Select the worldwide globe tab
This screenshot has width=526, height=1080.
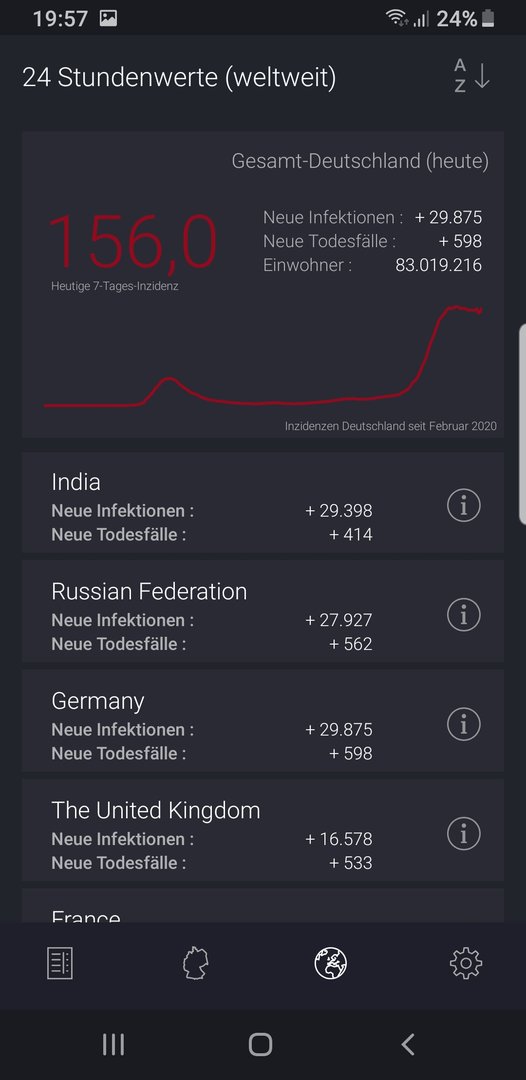point(330,963)
